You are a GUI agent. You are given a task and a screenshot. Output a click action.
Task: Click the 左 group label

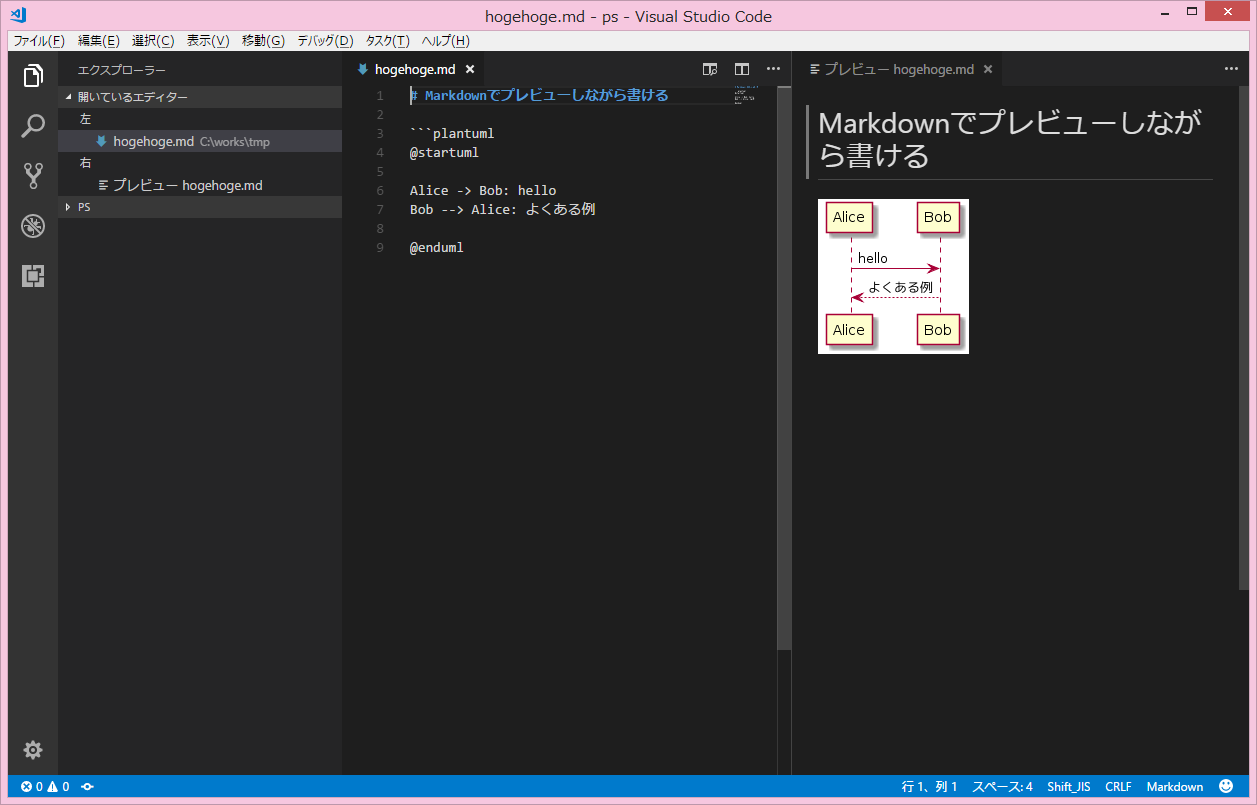click(x=85, y=119)
